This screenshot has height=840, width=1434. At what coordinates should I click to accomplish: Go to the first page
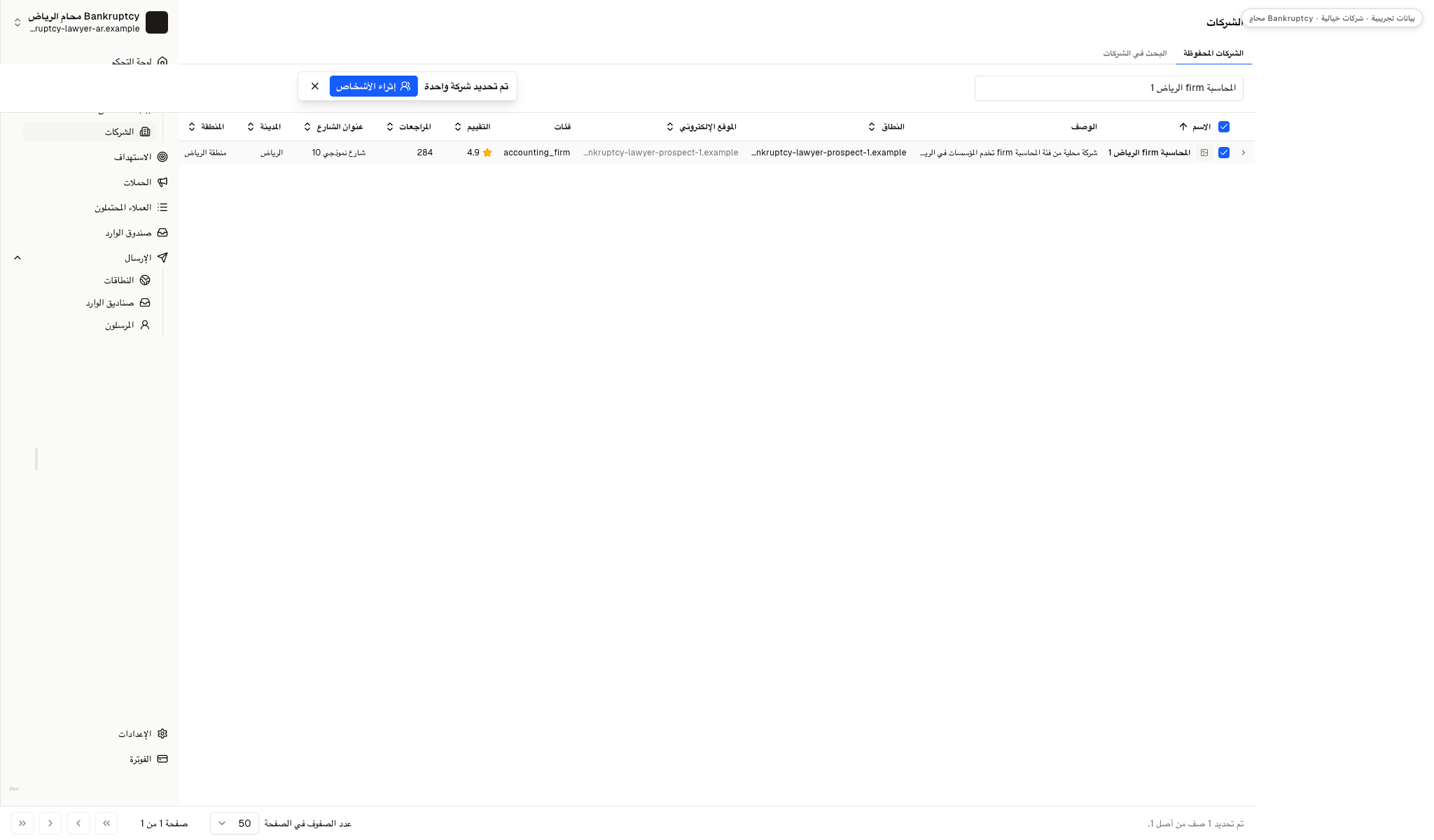click(x=106, y=823)
